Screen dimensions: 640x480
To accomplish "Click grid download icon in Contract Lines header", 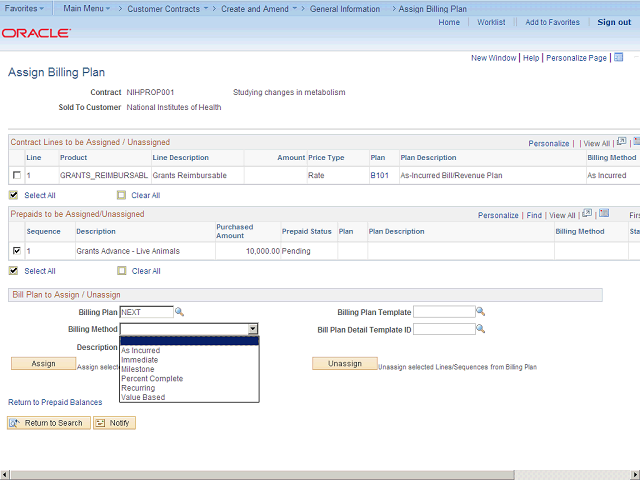I will (635, 142).
